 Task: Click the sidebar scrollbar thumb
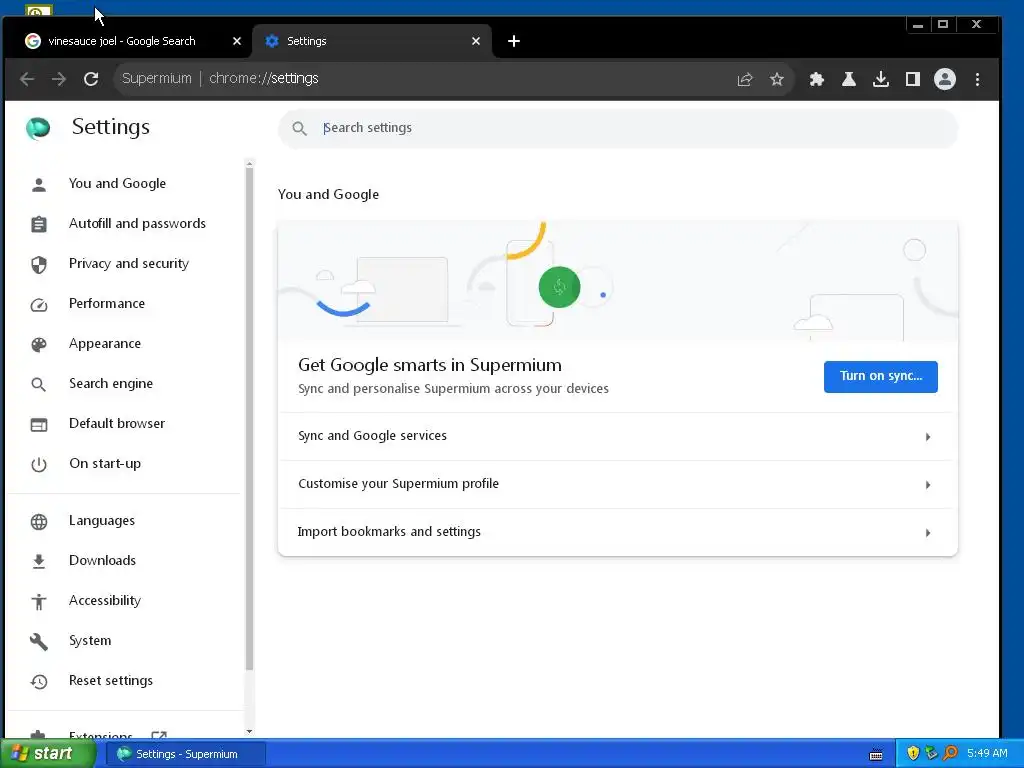[x=249, y=418]
